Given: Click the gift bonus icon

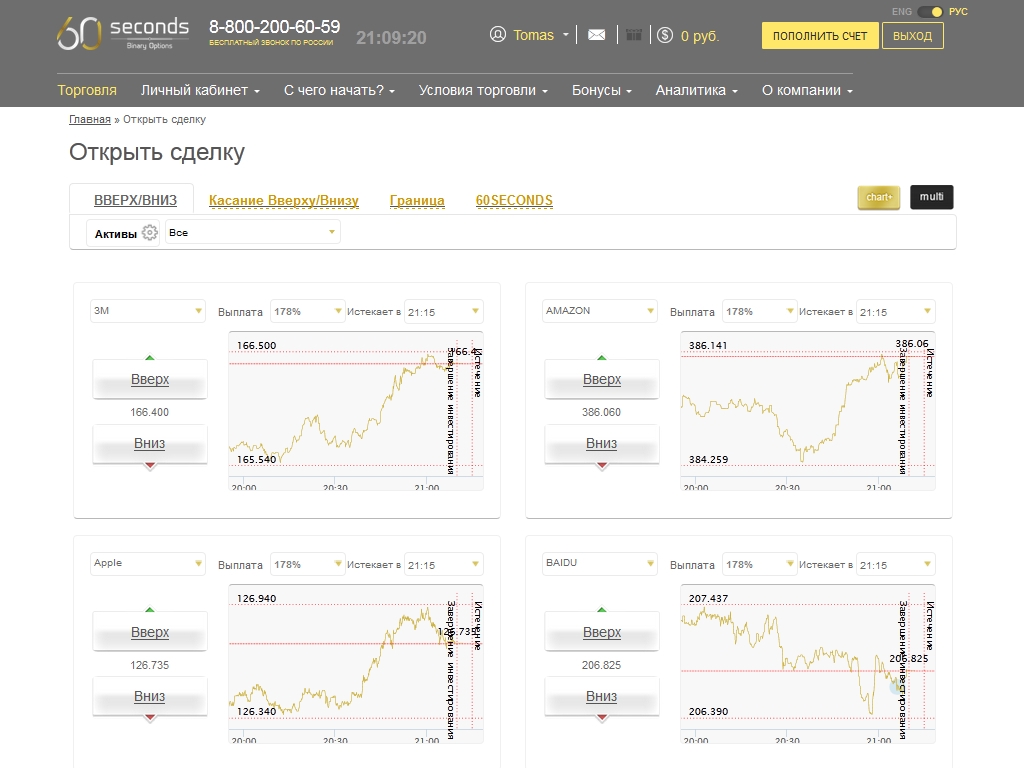Looking at the screenshot, I should (x=633, y=35).
